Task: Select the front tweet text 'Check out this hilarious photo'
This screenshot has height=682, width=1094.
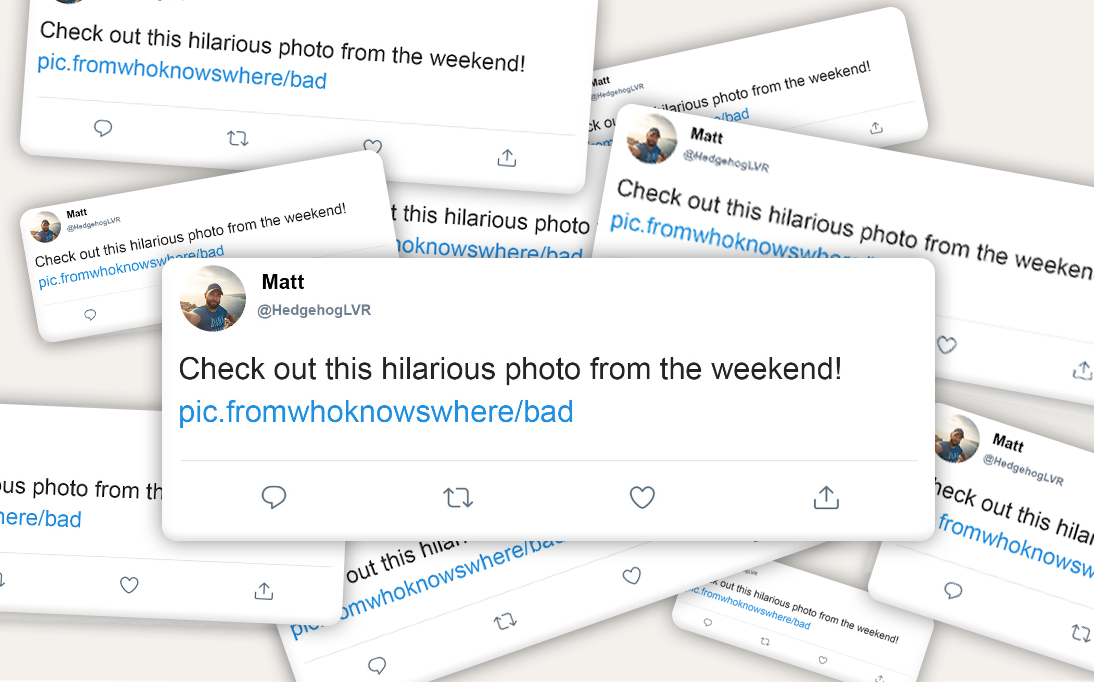Action: 382,369
